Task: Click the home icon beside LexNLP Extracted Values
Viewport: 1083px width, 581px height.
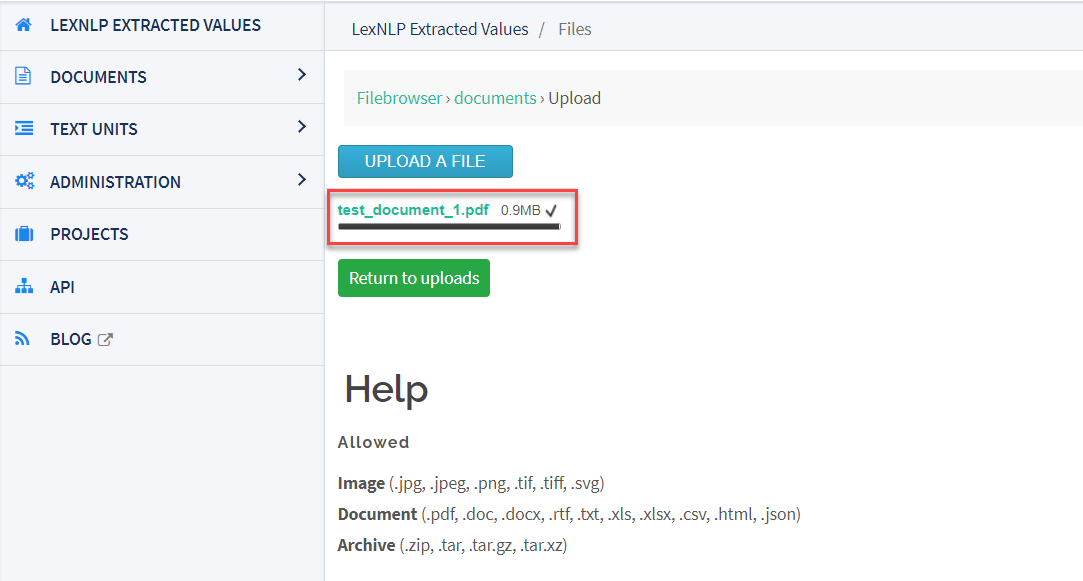Action: pyautogui.click(x=23, y=25)
